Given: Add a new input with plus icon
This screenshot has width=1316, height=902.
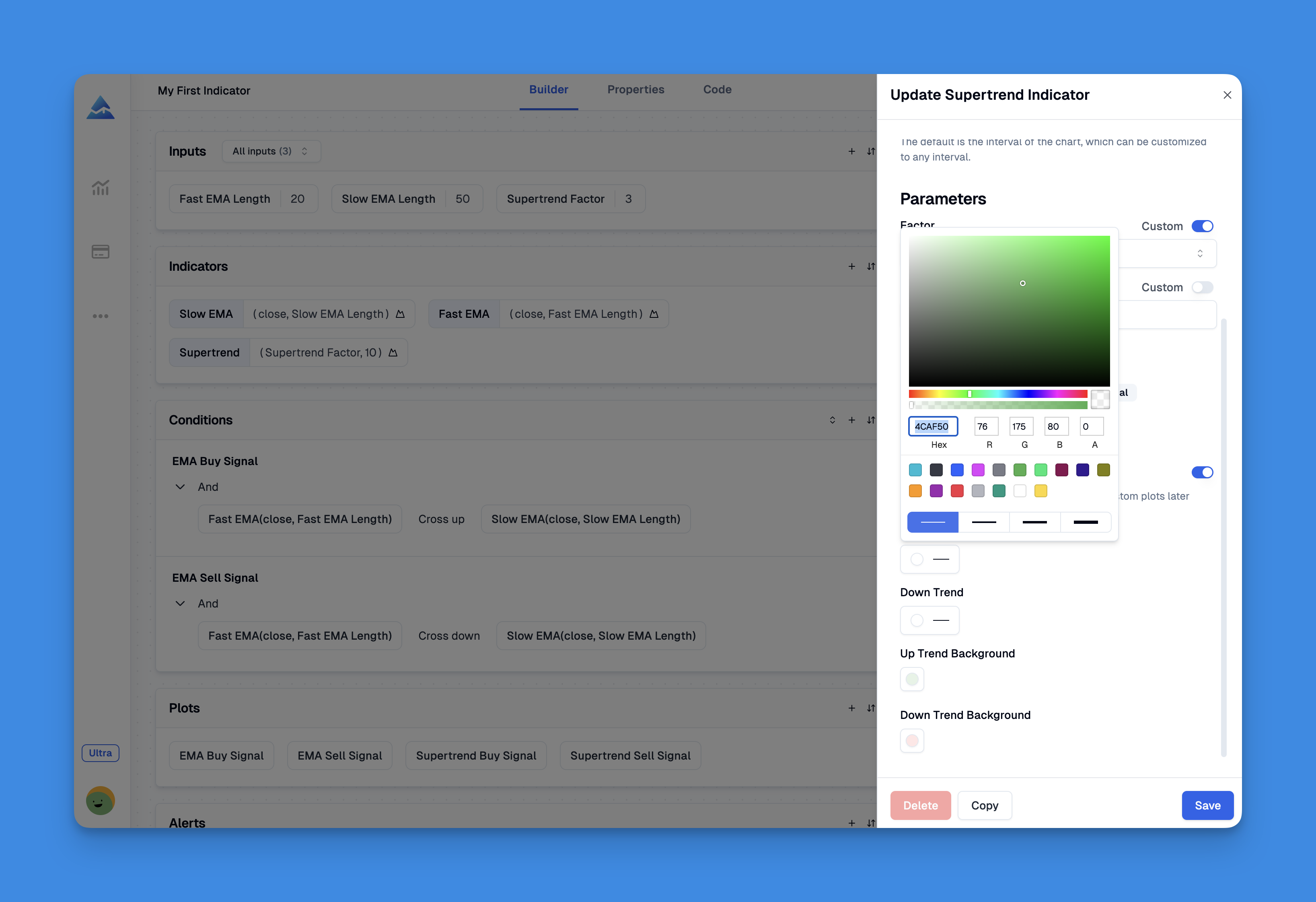Looking at the screenshot, I should tap(852, 151).
